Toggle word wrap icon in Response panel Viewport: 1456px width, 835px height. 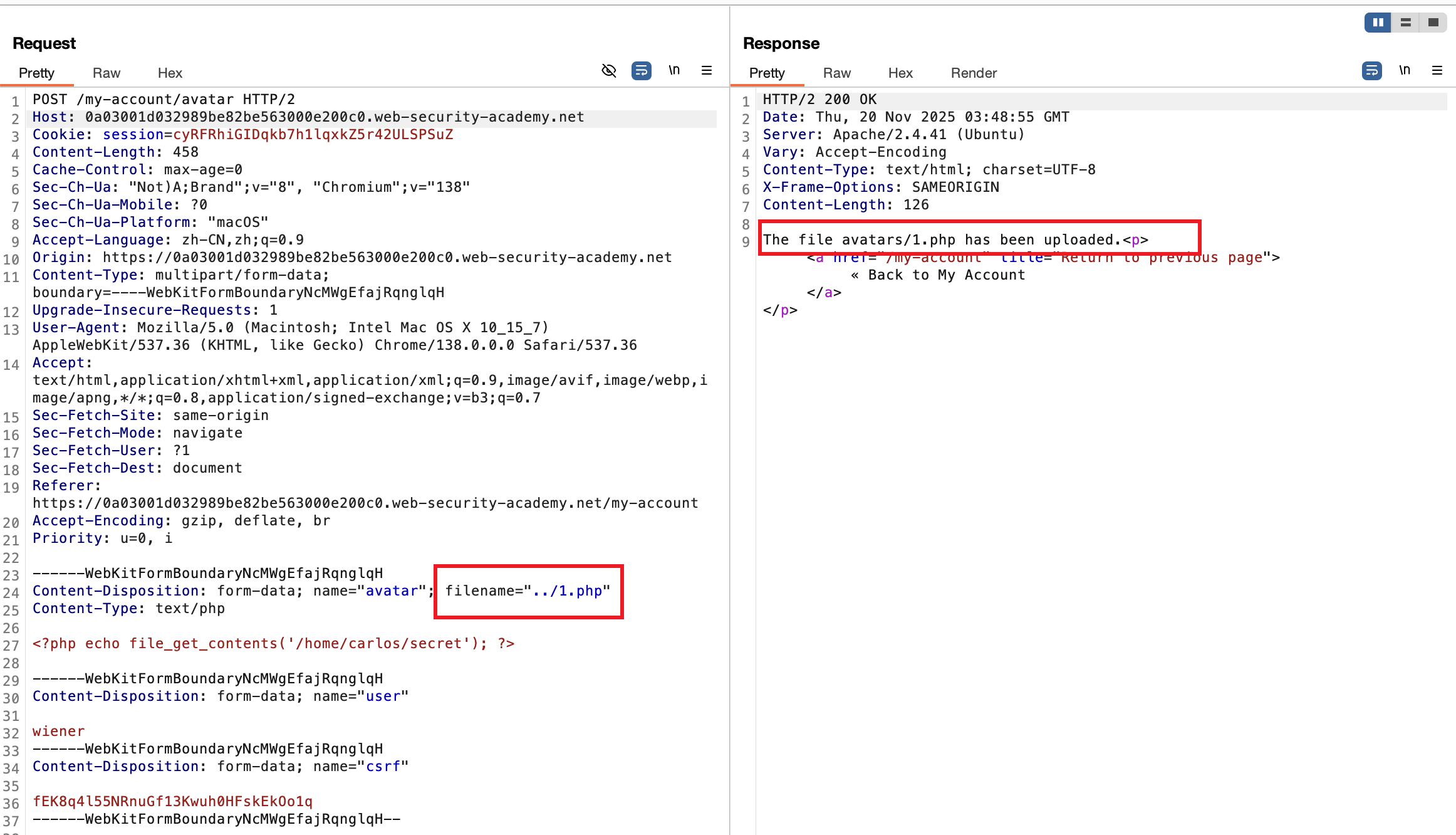click(1371, 71)
